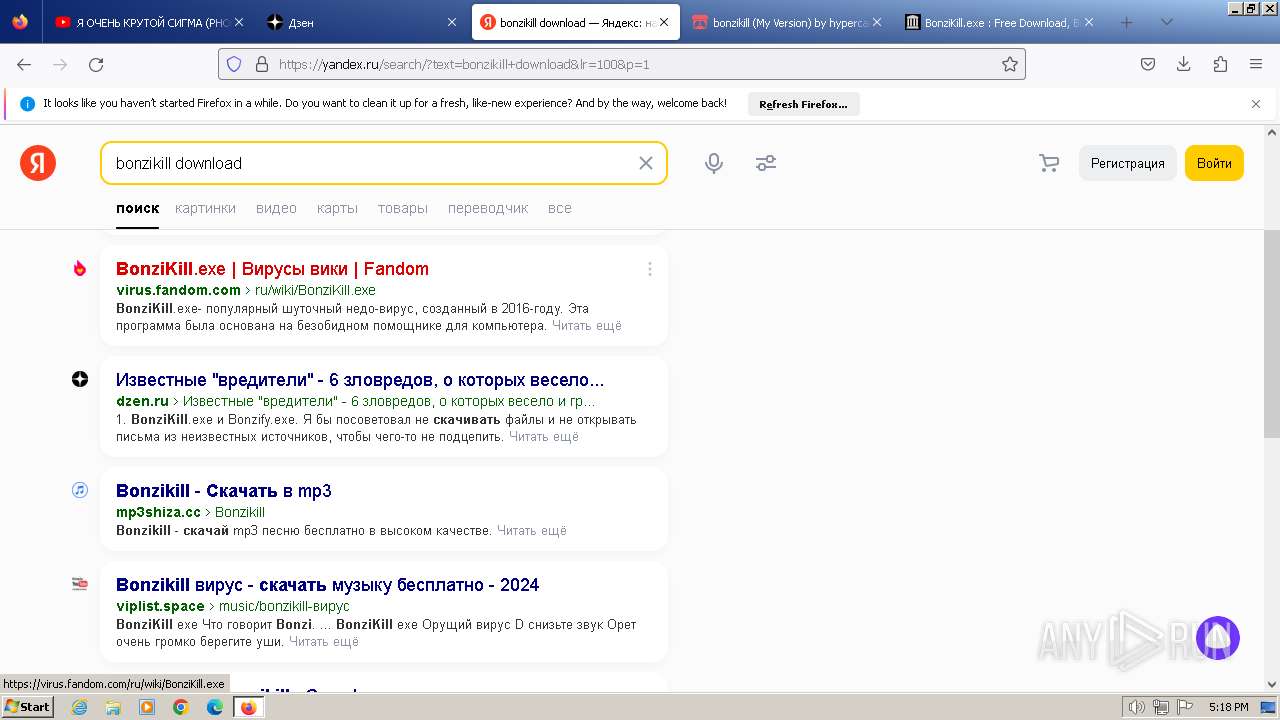The height and width of the screenshot is (720, 1280).
Task: Open site security padlock icon
Action: pos(262,64)
